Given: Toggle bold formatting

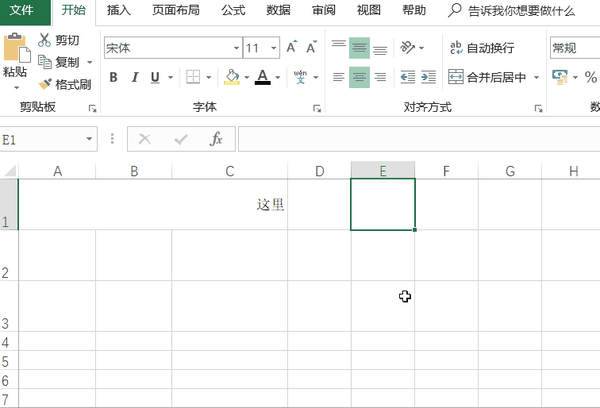Looking at the screenshot, I should 113,77.
